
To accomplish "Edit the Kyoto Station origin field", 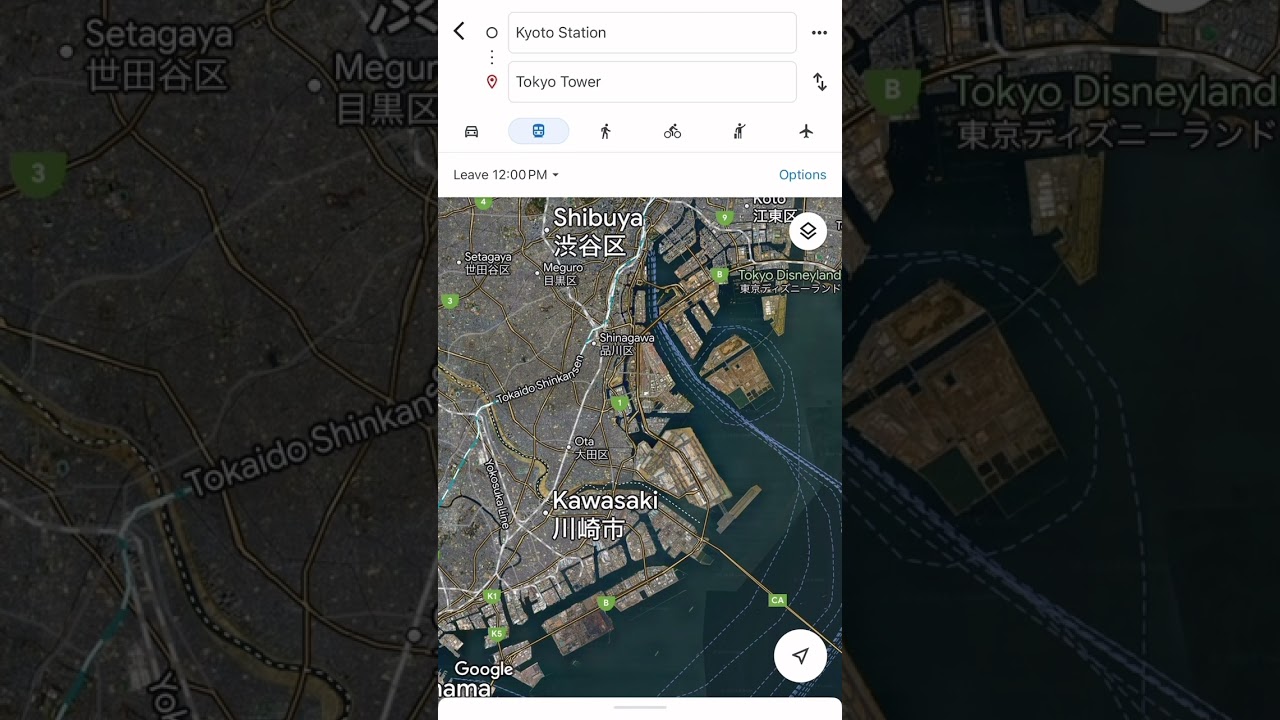I will [652, 33].
